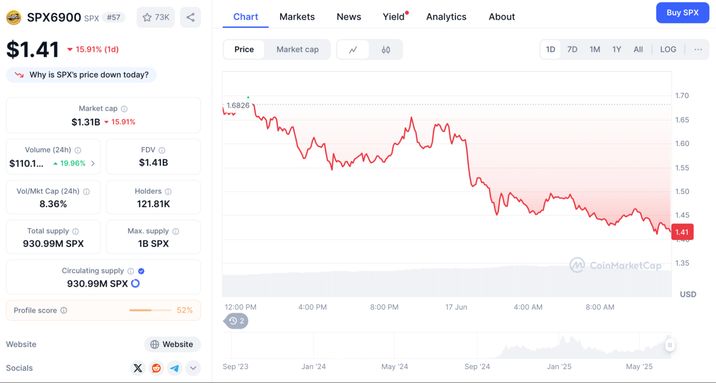Image resolution: width=716 pixels, height=383 pixels.
Task: Select All time range
Action: pyautogui.click(x=638, y=50)
